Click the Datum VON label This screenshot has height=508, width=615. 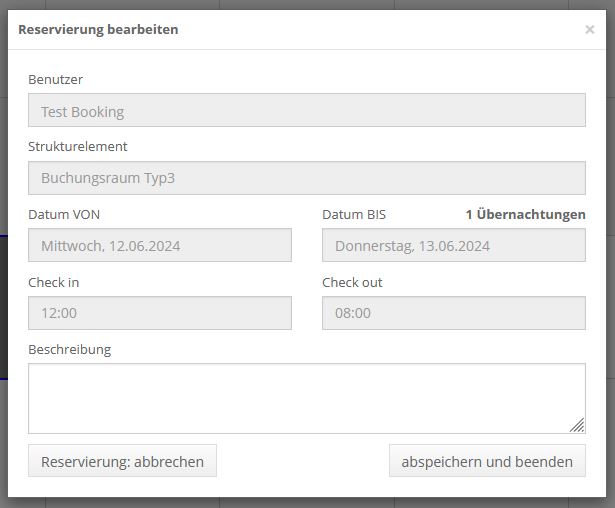[64, 214]
